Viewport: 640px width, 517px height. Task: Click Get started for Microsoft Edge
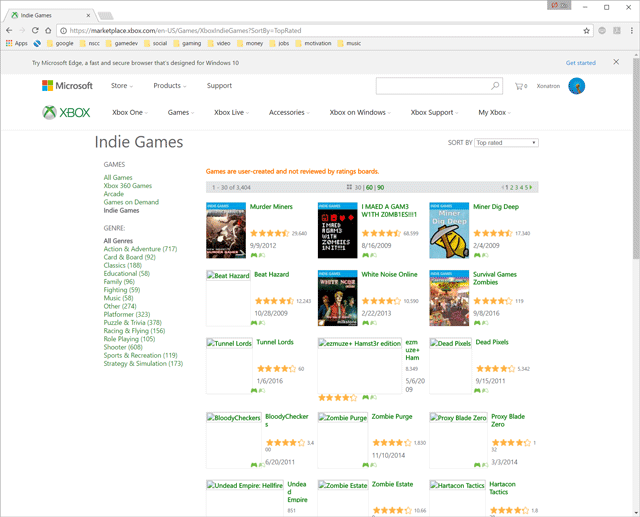coord(580,63)
